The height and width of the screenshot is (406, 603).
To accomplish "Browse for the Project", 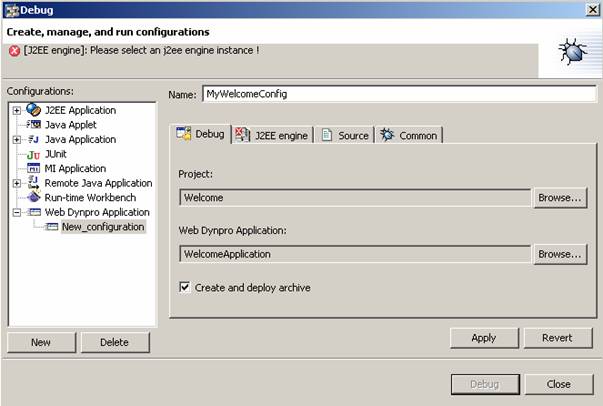I will (x=560, y=198).
